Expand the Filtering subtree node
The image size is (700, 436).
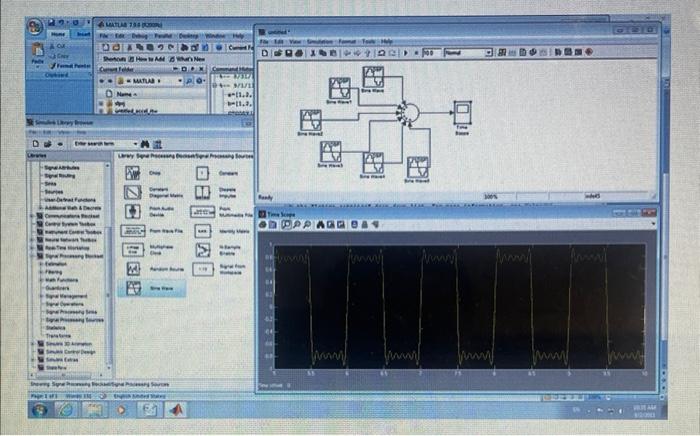point(41,272)
